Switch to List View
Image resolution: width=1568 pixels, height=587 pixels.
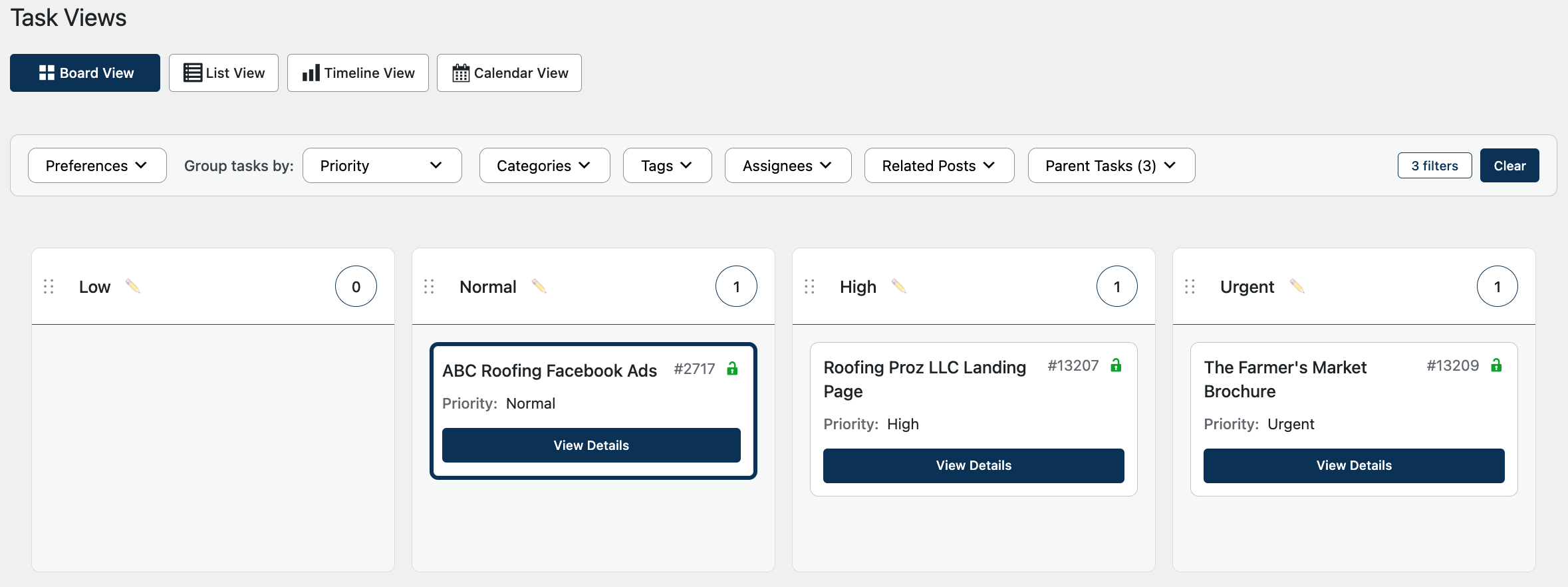(x=223, y=73)
